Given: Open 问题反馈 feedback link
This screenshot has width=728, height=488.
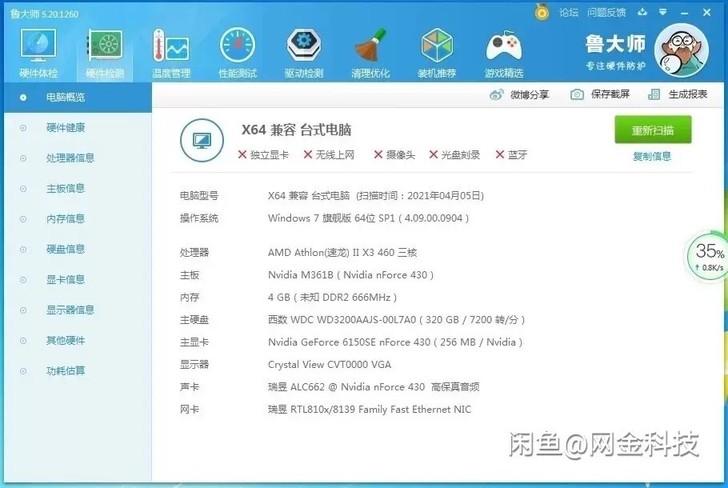Looking at the screenshot, I should pyautogui.click(x=606, y=13).
